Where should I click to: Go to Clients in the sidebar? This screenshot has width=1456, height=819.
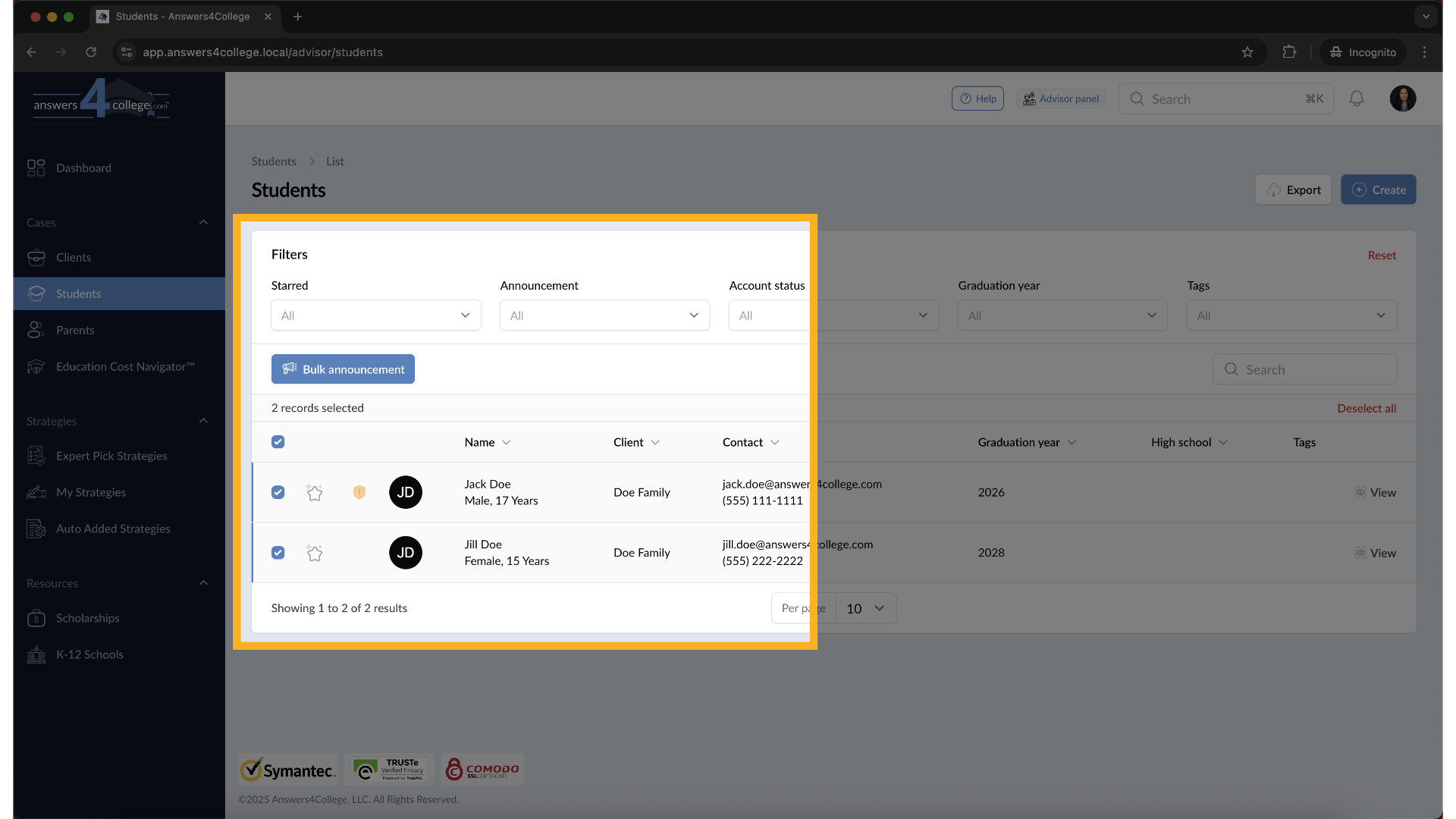(74, 257)
